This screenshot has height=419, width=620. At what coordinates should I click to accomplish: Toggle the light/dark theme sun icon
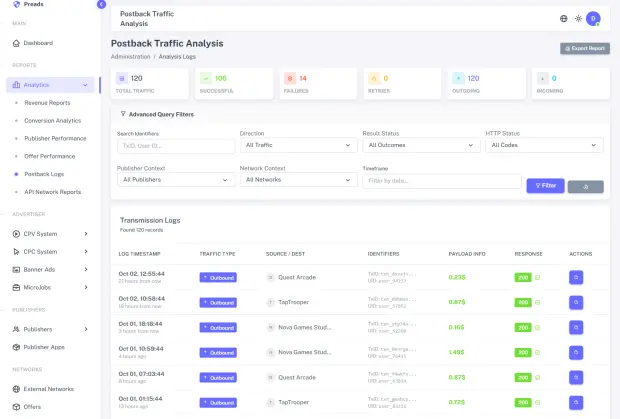click(x=578, y=19)
